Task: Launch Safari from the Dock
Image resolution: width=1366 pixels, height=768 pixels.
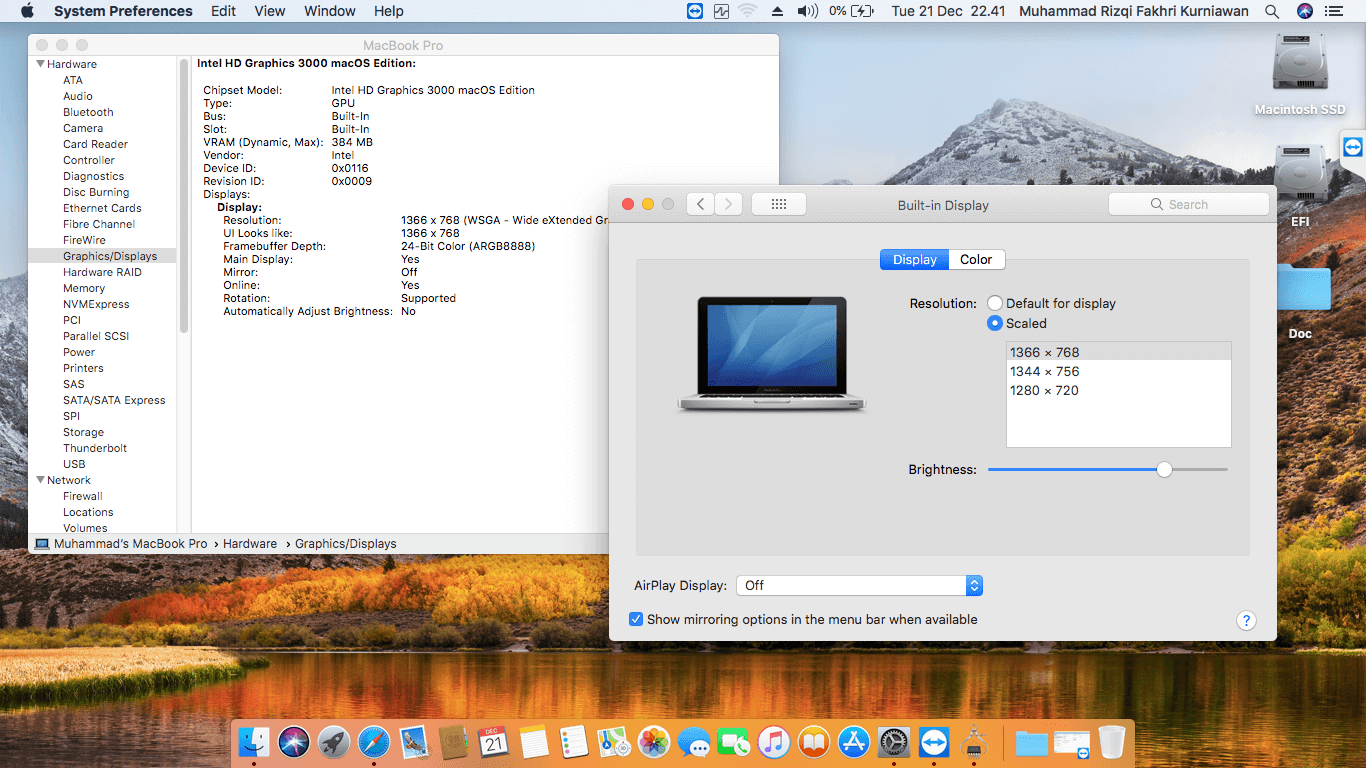Action: coord(373,743)
